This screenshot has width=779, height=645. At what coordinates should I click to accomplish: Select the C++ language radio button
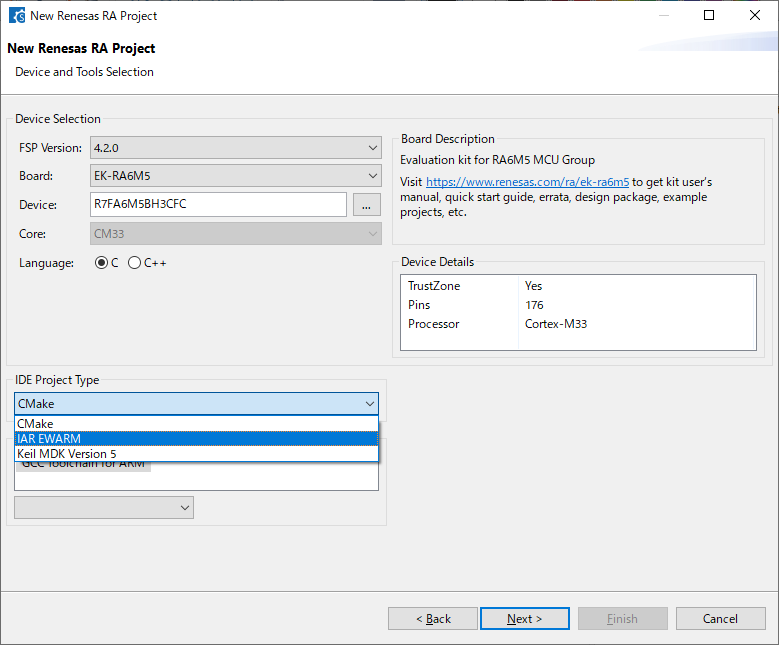pos(135,263)
